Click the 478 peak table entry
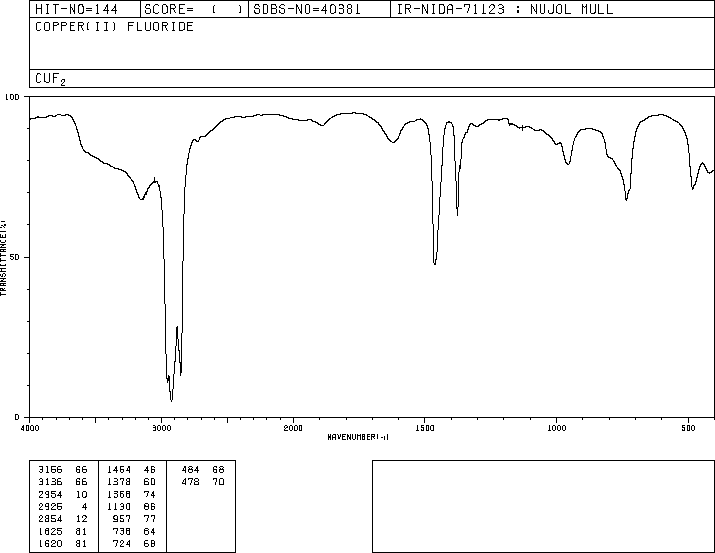Screen dimensions: 715x553 (x=190, y=482)
